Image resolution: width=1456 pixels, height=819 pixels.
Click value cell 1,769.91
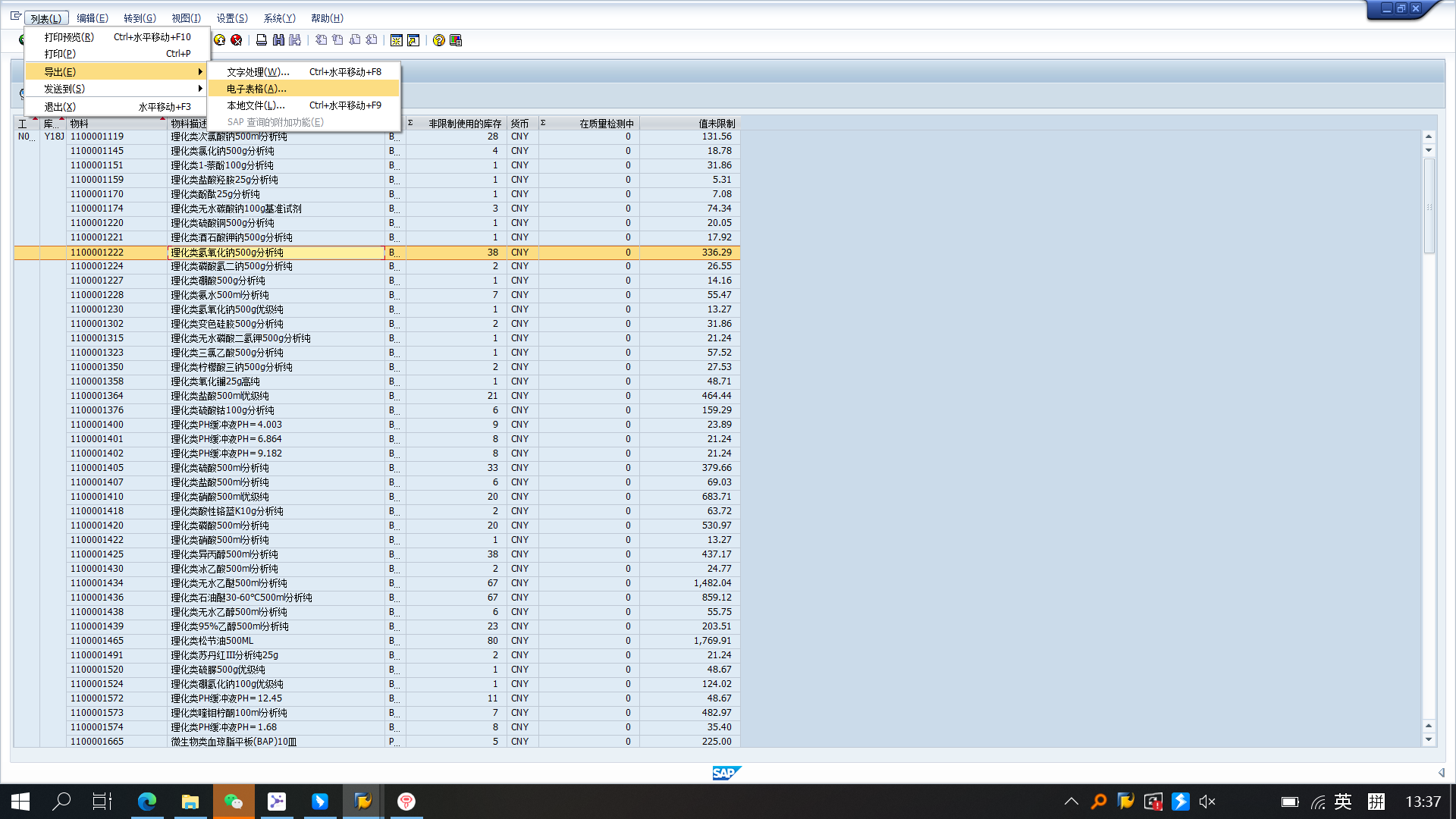pos(712,641)
